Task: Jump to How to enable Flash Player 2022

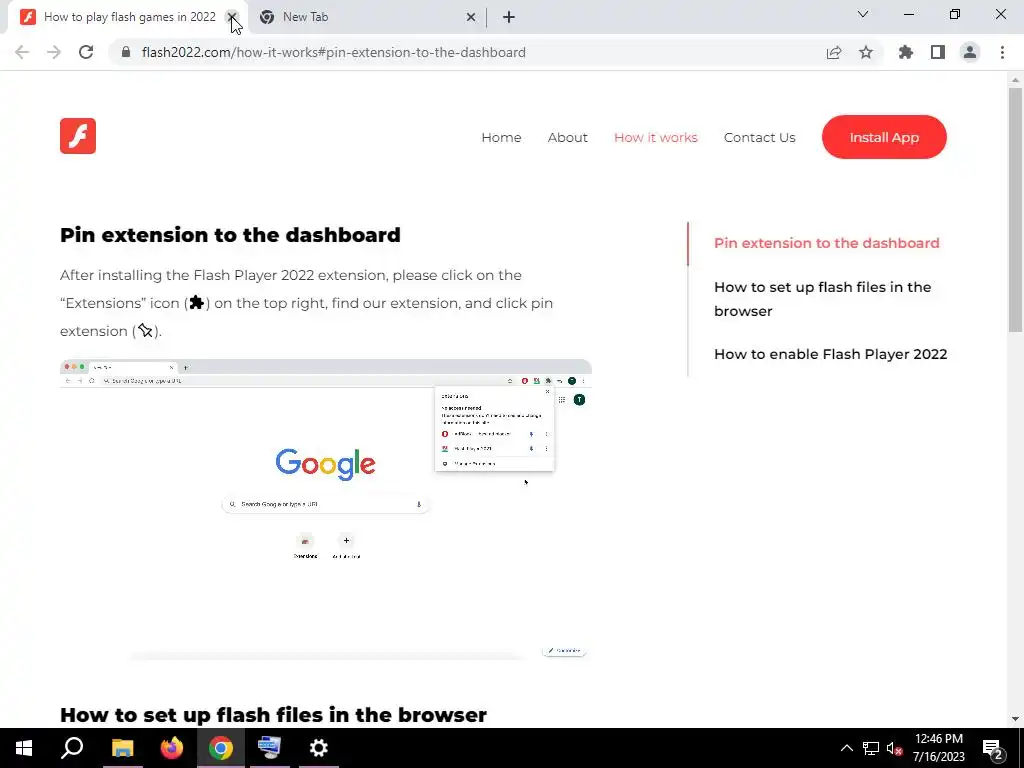Action: point(831,354)
